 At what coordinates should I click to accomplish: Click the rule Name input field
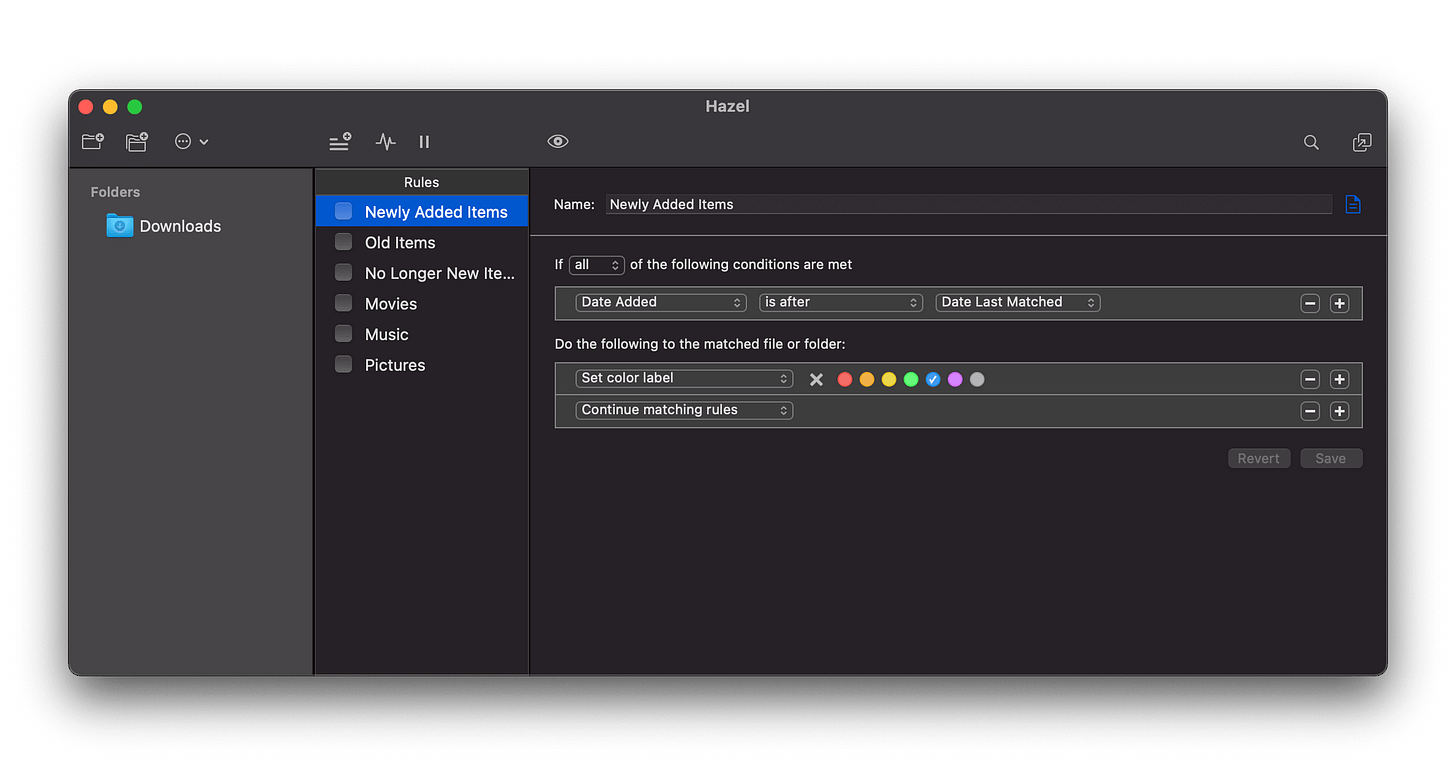tap(968, 204)
